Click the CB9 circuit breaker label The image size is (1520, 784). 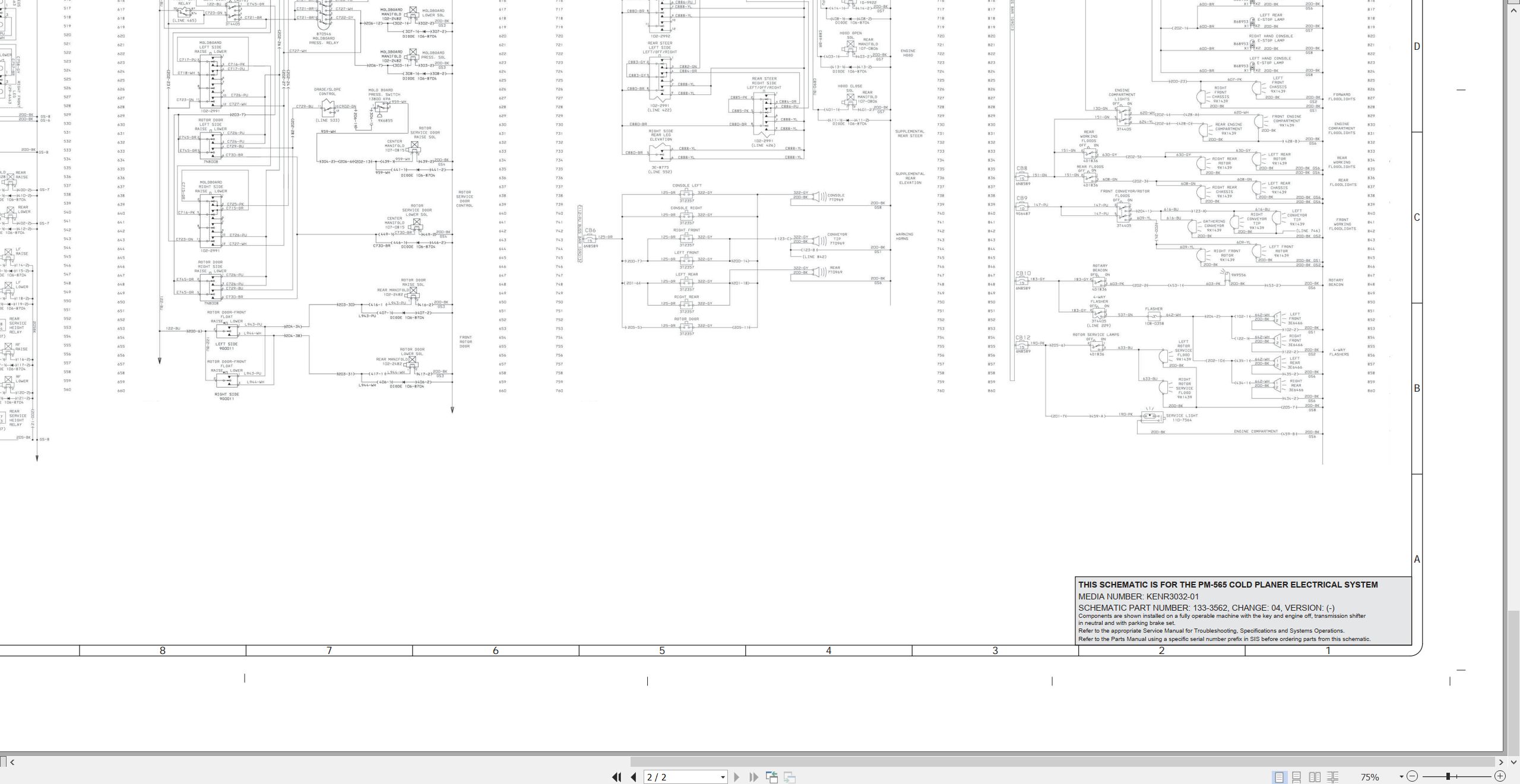pyautogui.click(x=1021, y=198)
